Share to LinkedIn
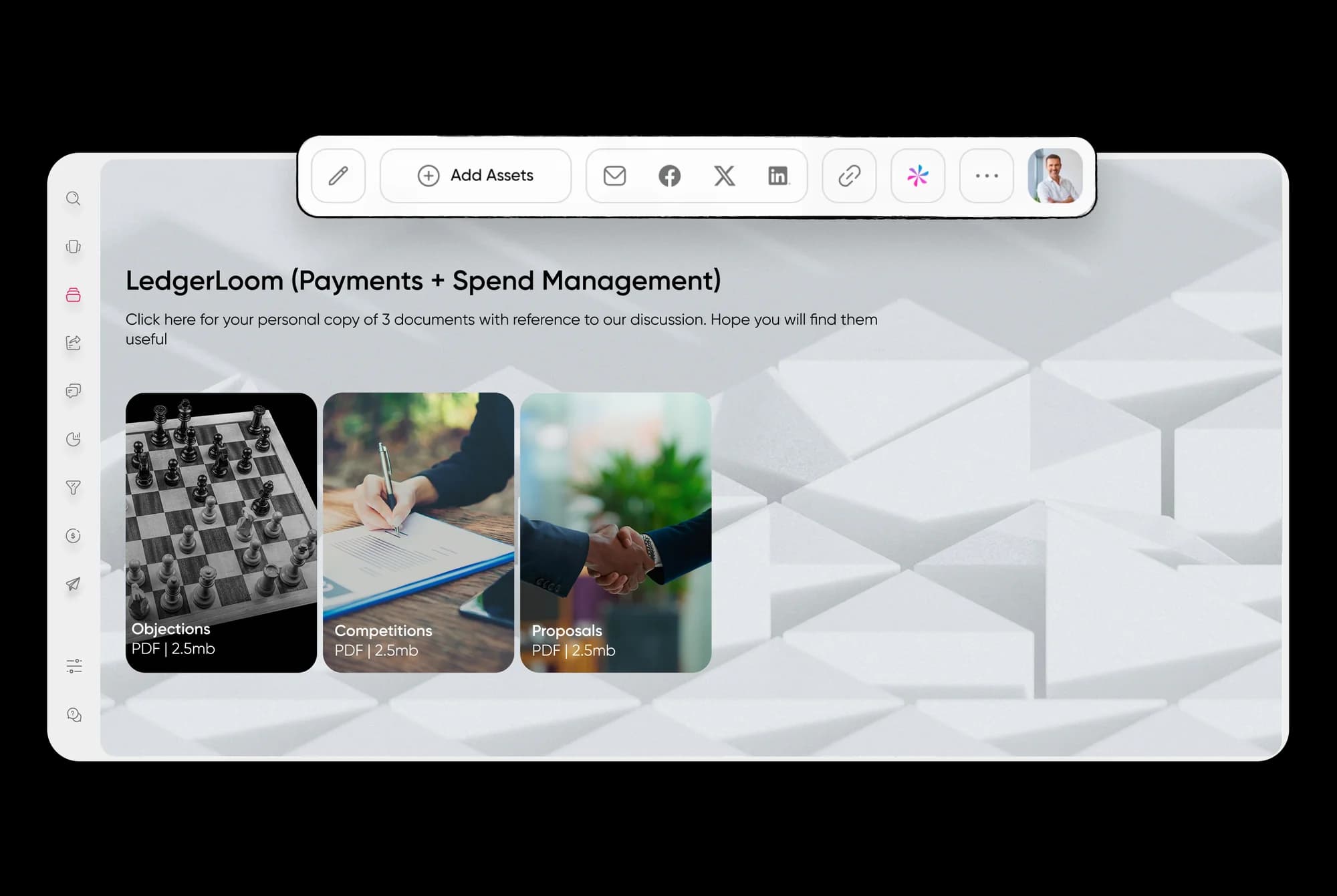The height and width of the screenshot is (896, 1337). 778,176
